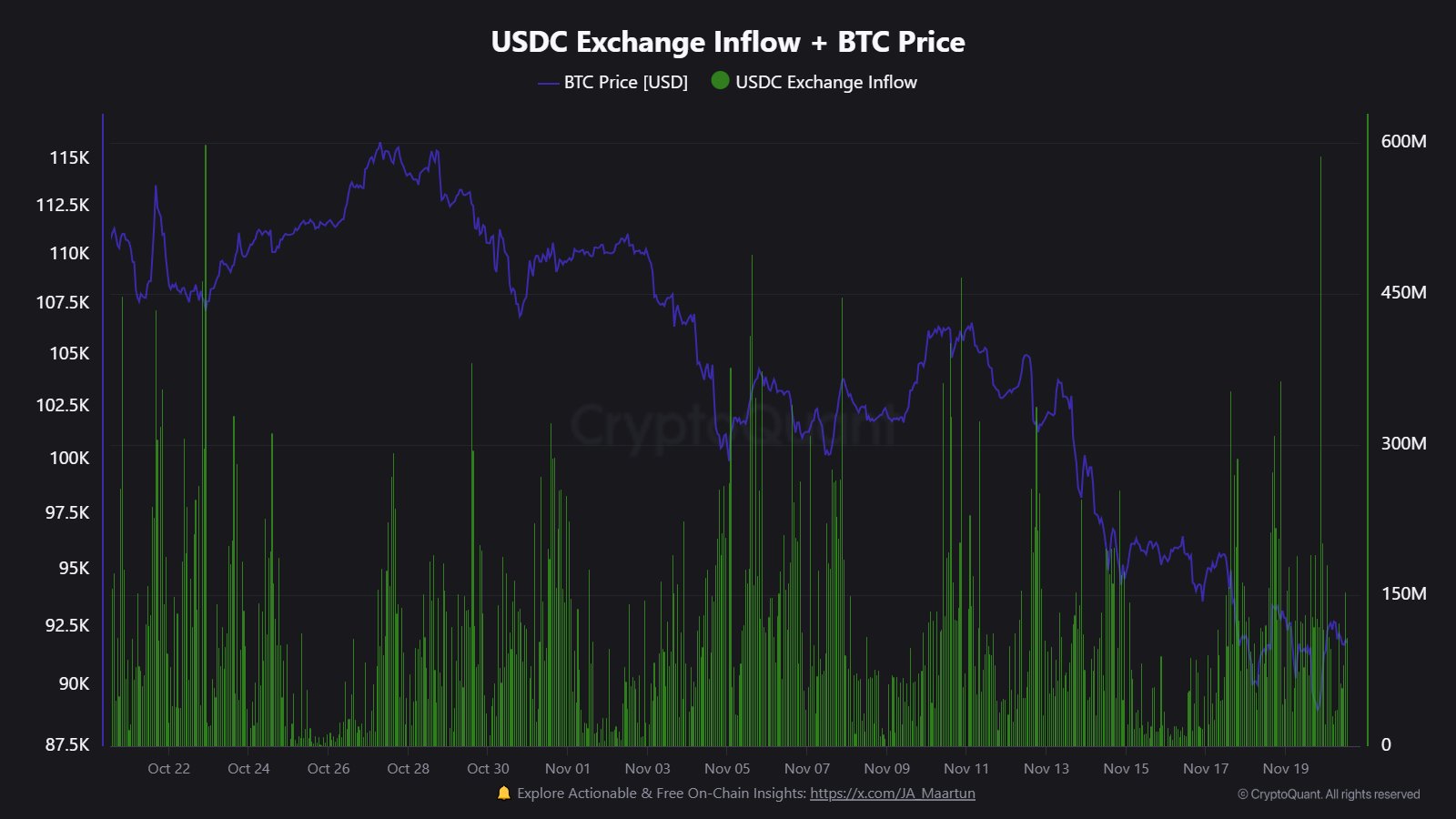Select the Oct 22 date label
The height and width of the screenshot is (819, 1456).
pos(169,769)
